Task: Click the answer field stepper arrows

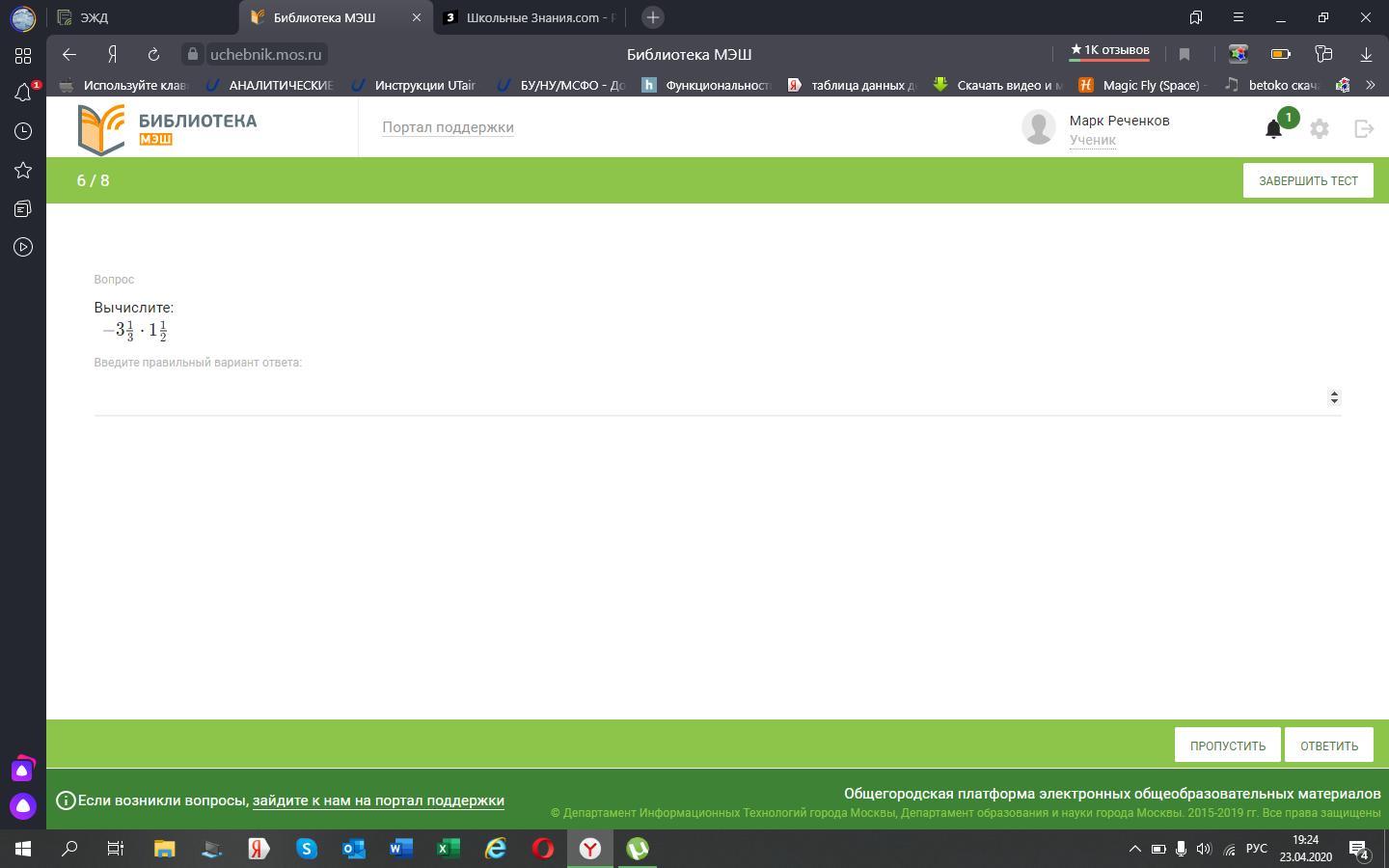Action: [x=1334, y=397]
